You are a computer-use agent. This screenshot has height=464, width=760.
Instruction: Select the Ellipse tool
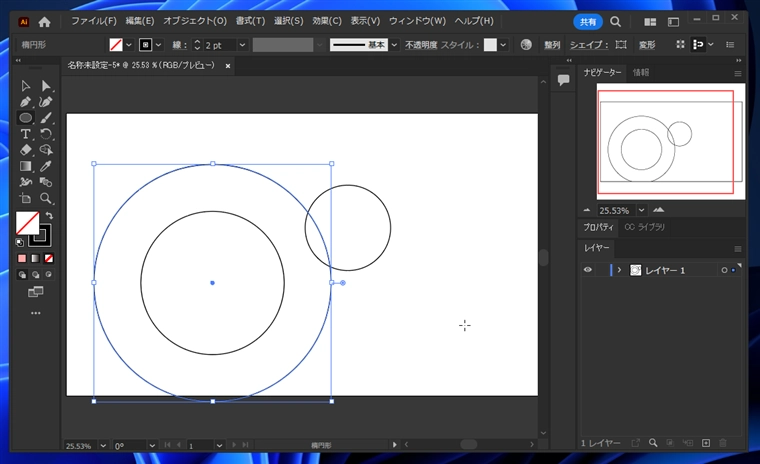(25, 118)
